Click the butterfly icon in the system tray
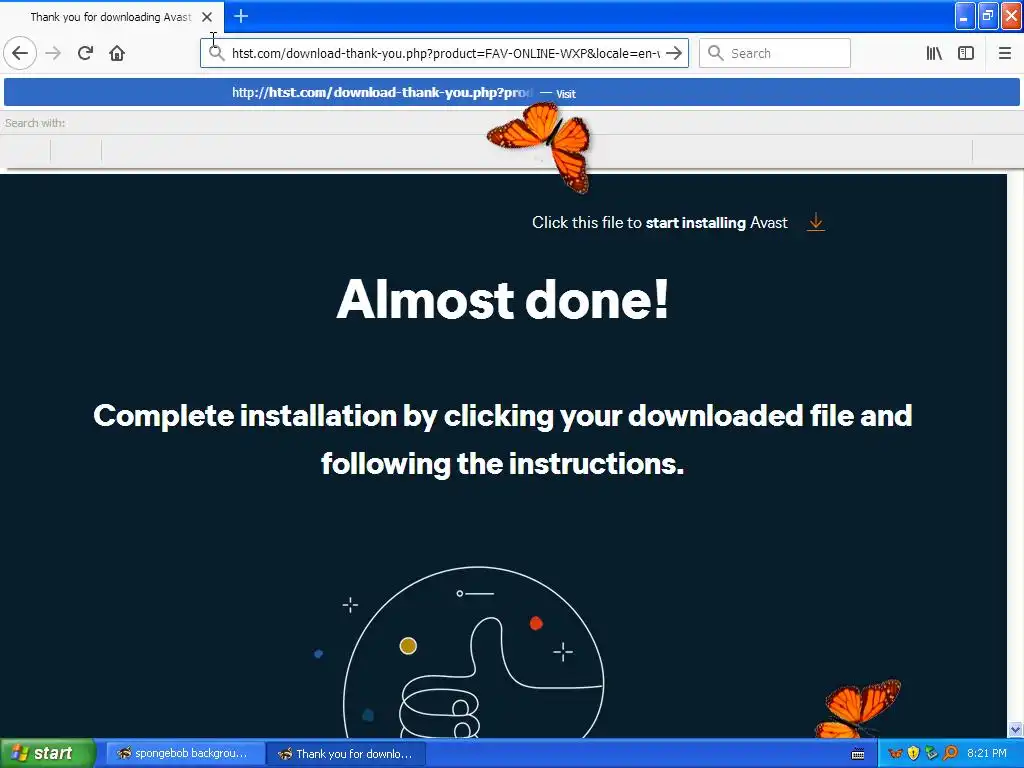The height and width of the screenshot is (768, 1024). coord(896,753)
